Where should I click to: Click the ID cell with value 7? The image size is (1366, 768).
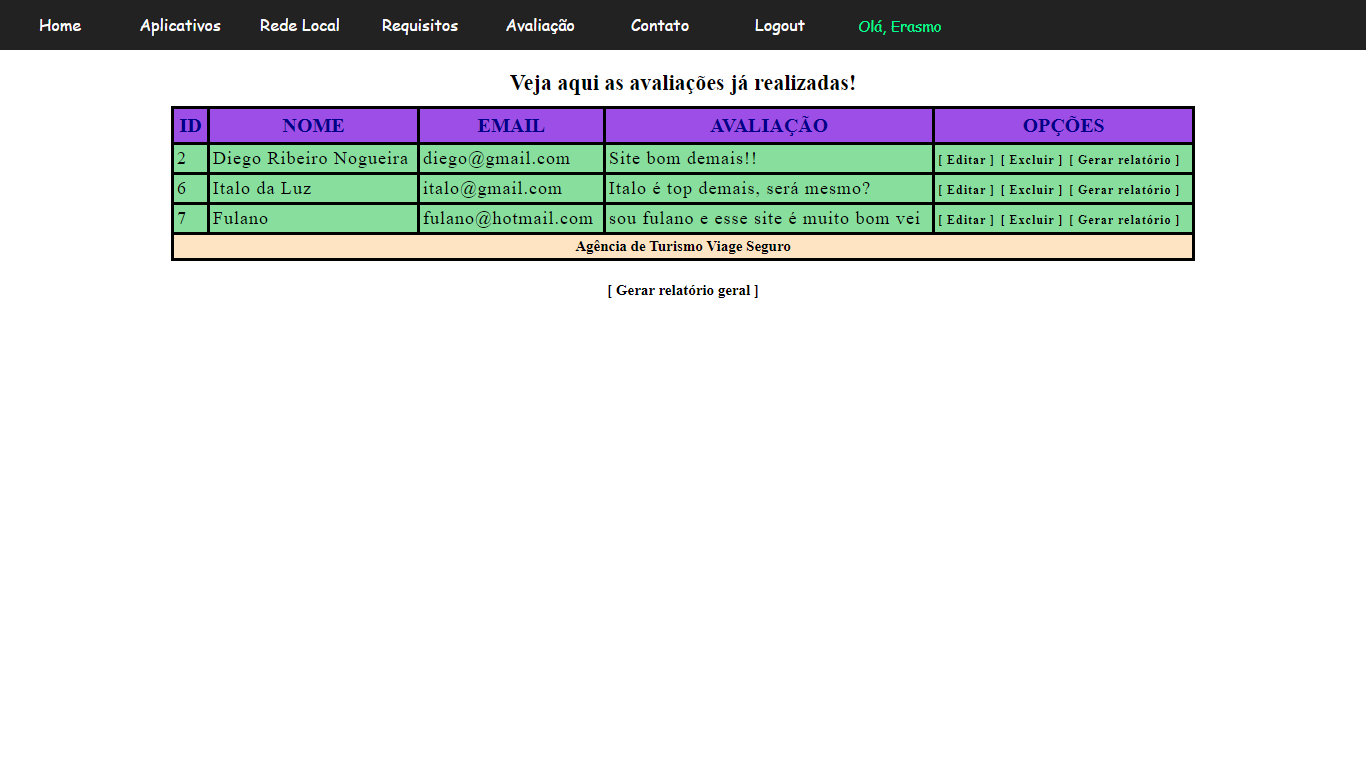tap(190, 218)
